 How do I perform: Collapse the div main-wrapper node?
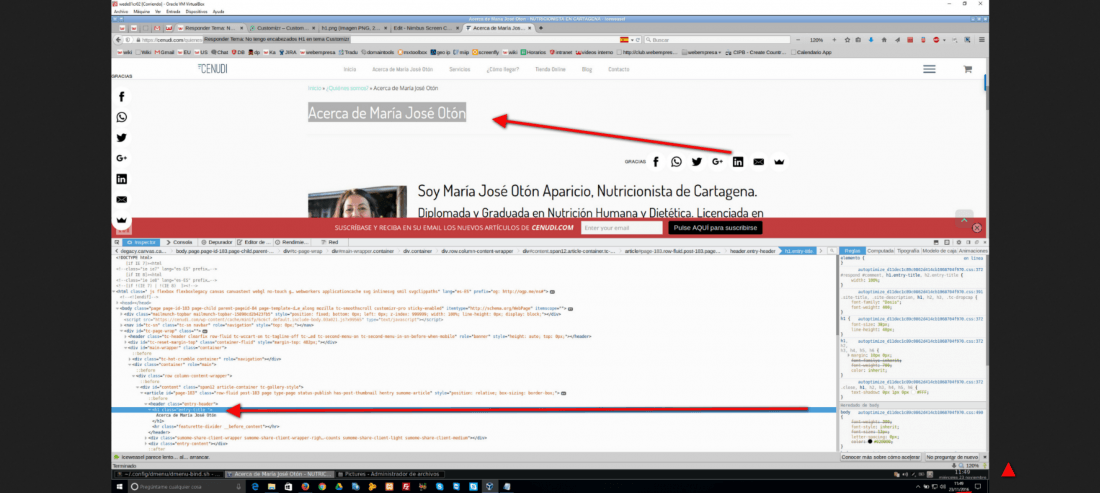[x=124, y=347]
